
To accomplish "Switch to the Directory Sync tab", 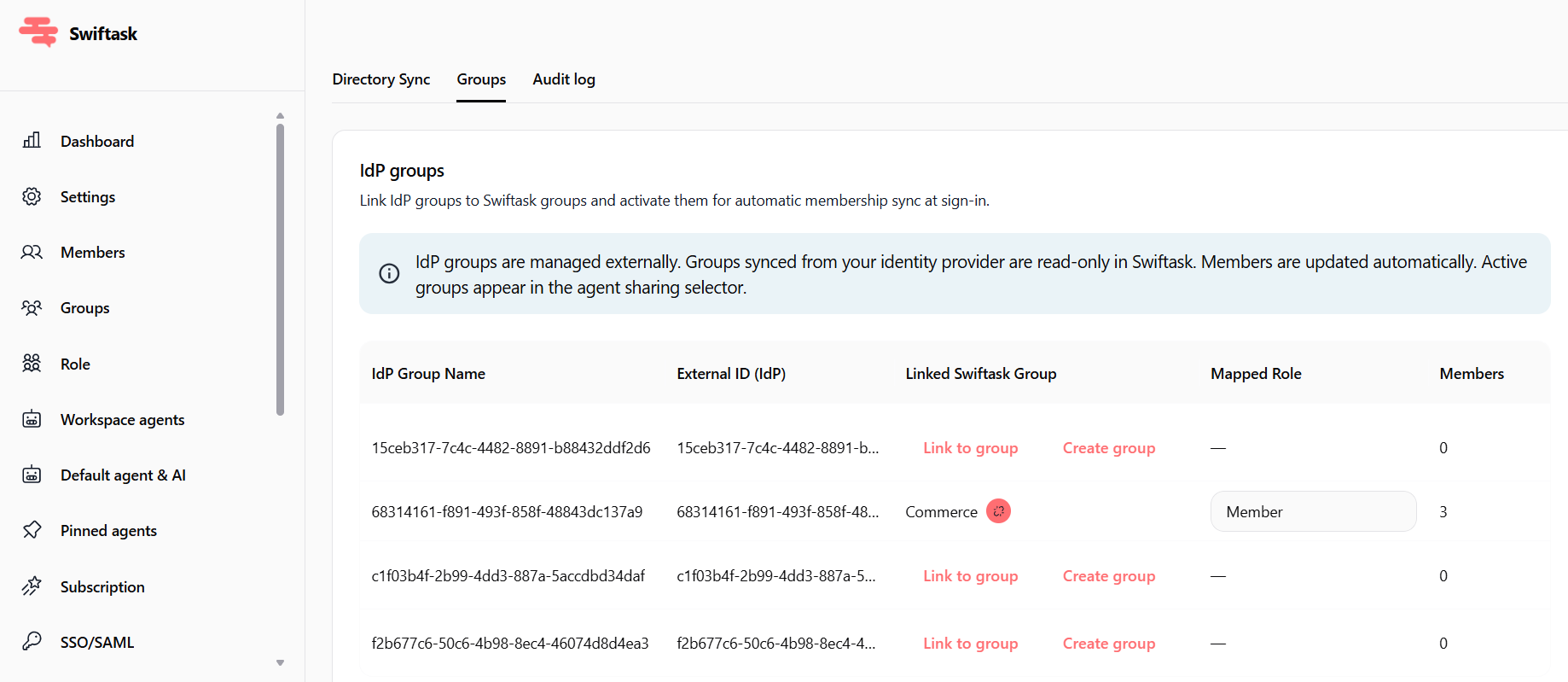I will pos(381,79).
